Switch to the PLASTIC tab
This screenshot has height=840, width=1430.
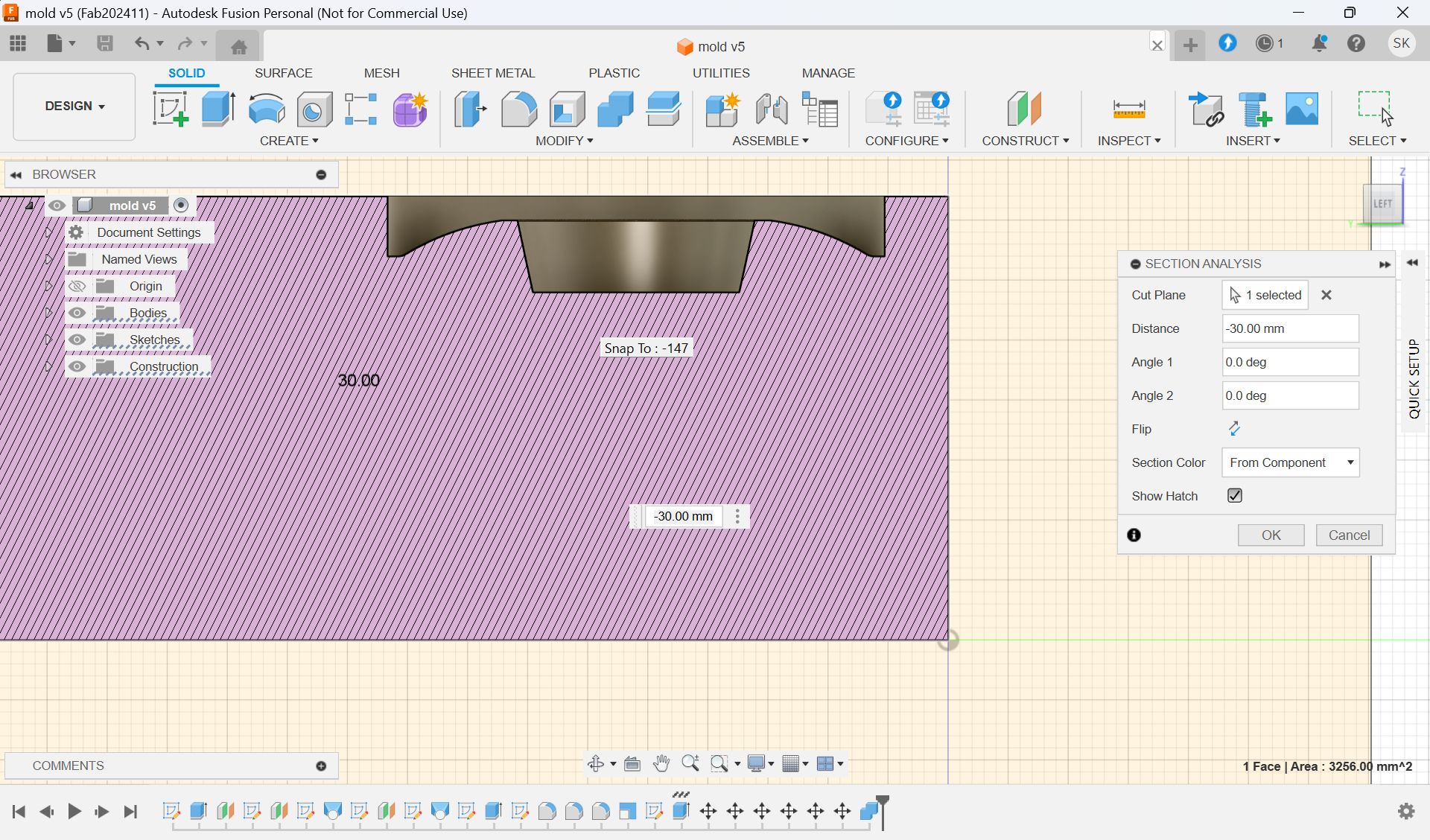(614, 73)
